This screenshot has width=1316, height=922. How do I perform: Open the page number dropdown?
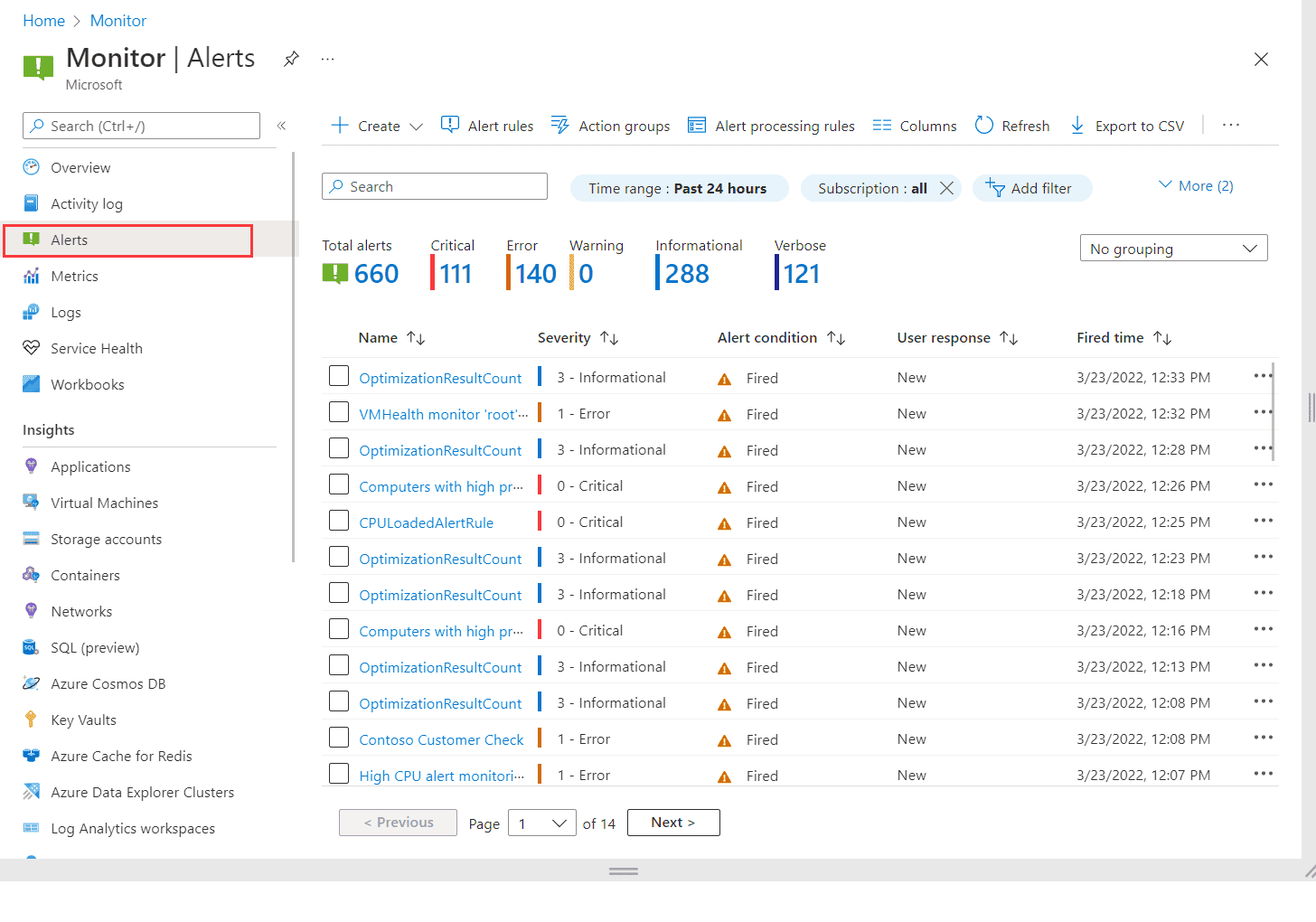(x=541, y=823)
